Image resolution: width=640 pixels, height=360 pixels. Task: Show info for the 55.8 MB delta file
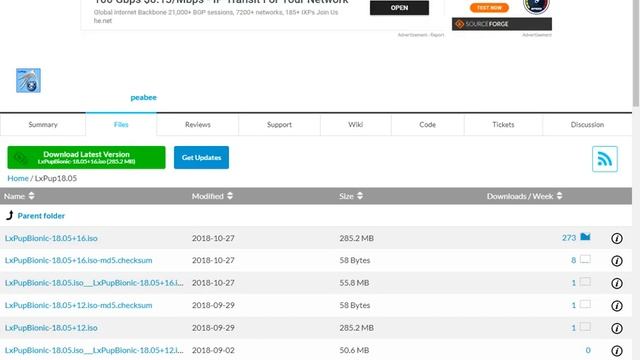pyautogui.click(x=617, y=283)
